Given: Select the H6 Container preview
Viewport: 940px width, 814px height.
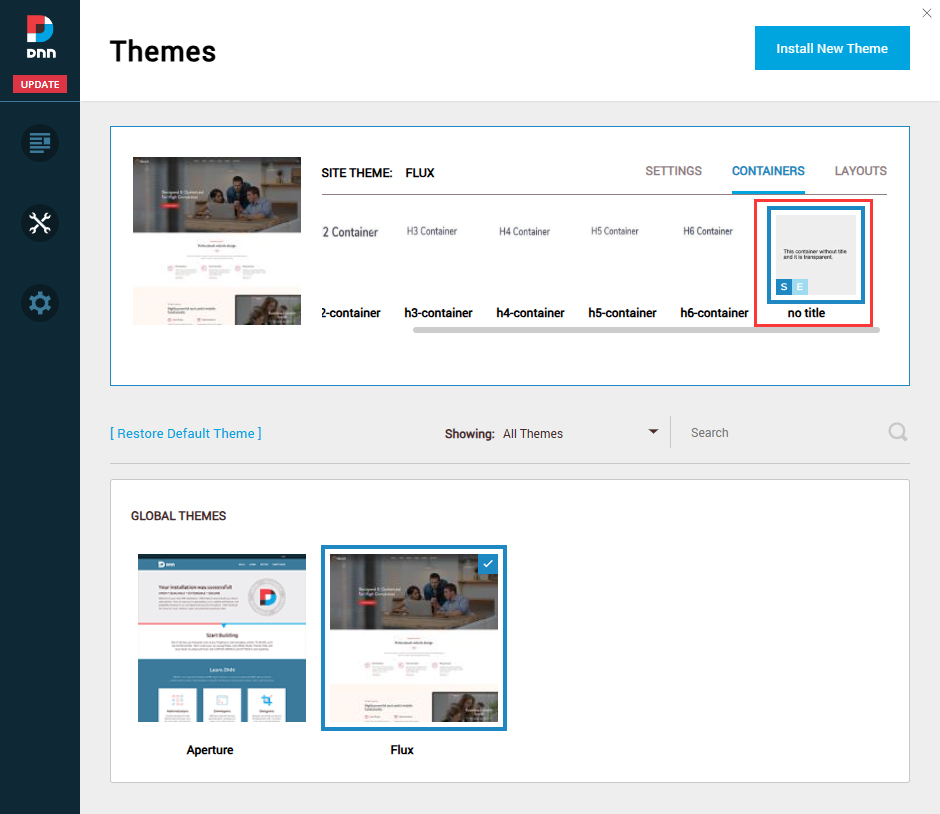Looking at the screenshot, I should 708,231.
